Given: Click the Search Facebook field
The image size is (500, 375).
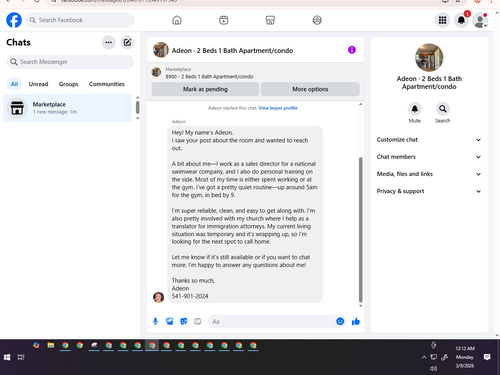Looking at the screenshot, I should pos(80,20).
